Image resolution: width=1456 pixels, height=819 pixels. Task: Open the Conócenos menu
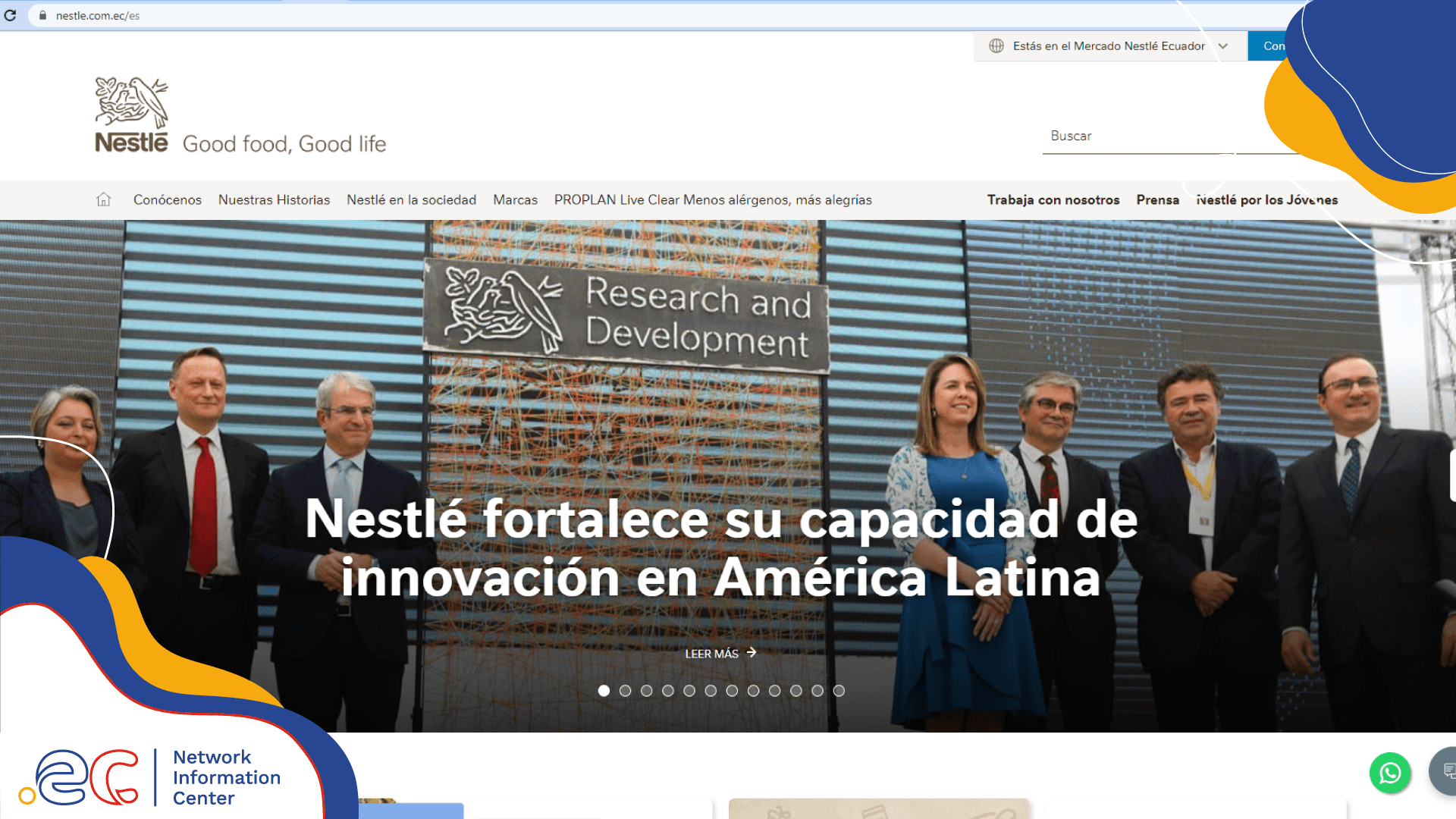pyautogui.click(x=168, y=200)
